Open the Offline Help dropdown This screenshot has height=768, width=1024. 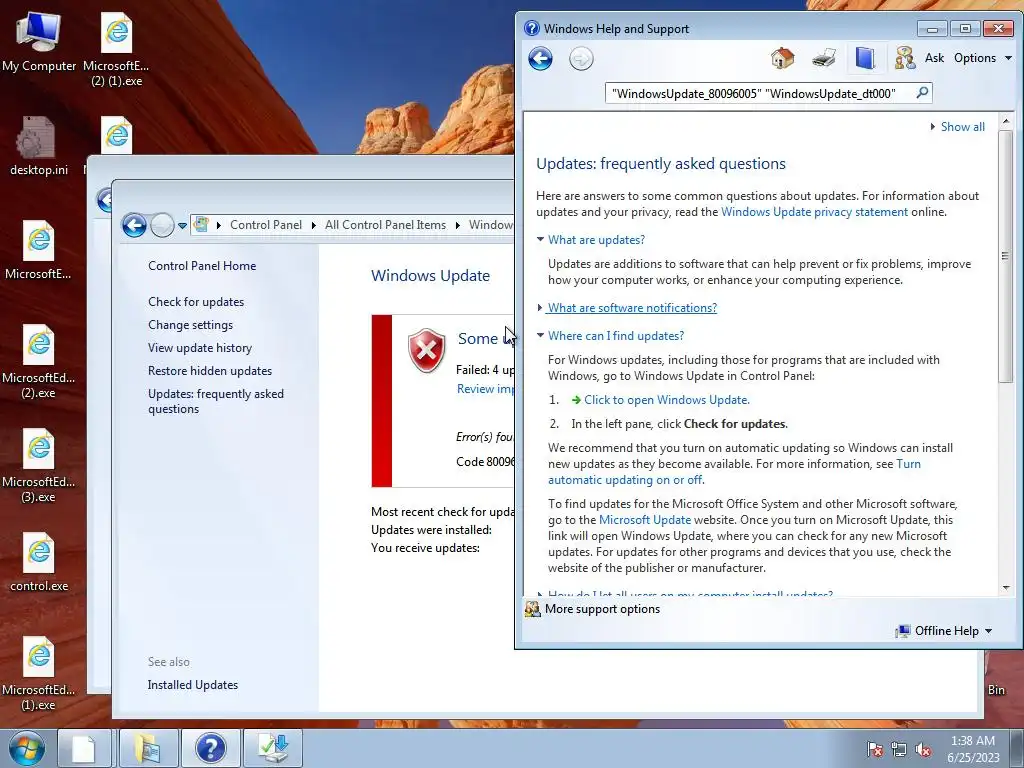click(x=944, y=631)
